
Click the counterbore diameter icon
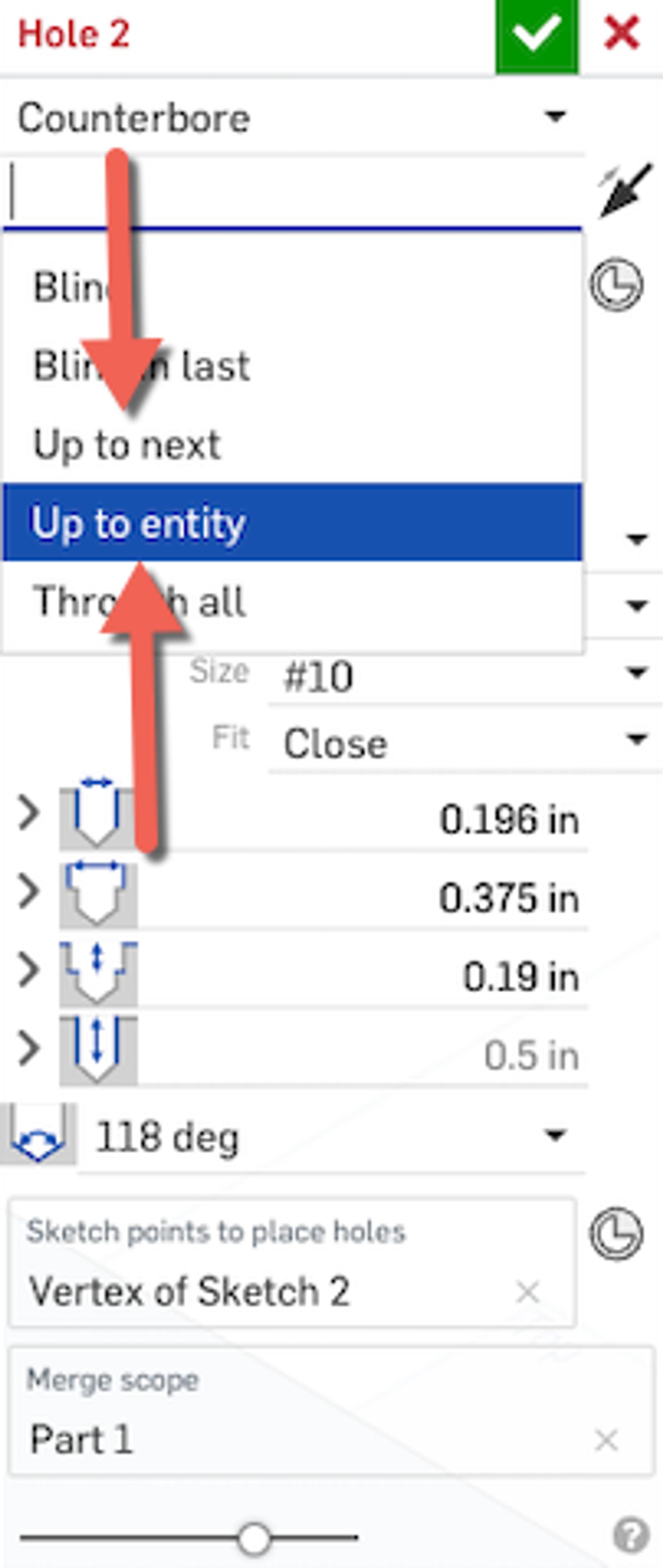[97, 894]
